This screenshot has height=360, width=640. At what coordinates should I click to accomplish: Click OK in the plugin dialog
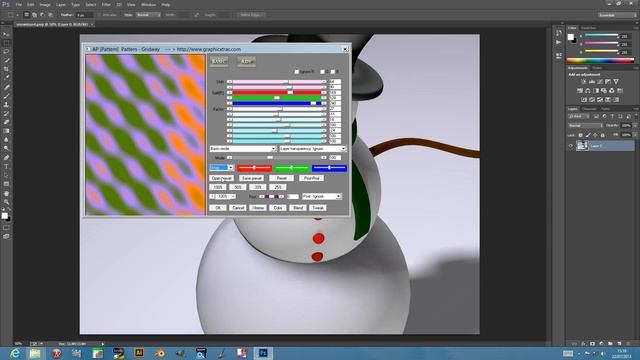click(x=218, y=208)
